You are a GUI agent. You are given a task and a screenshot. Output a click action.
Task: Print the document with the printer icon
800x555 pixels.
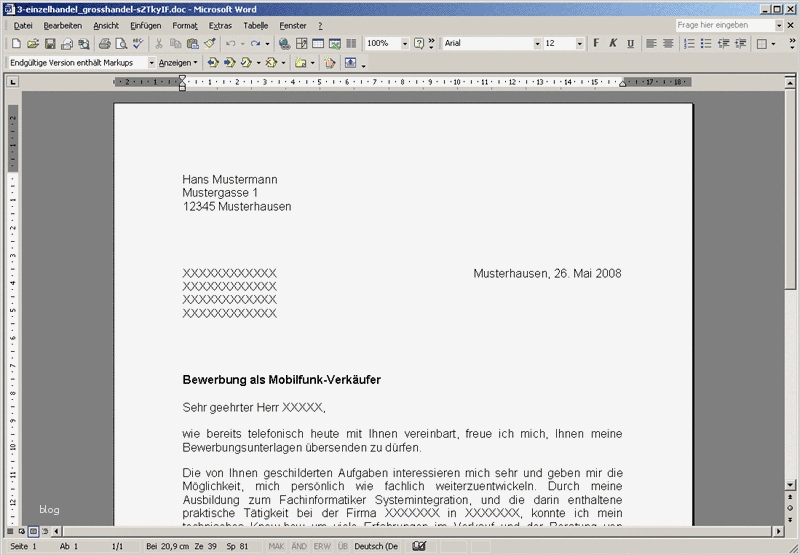point(105,44)
